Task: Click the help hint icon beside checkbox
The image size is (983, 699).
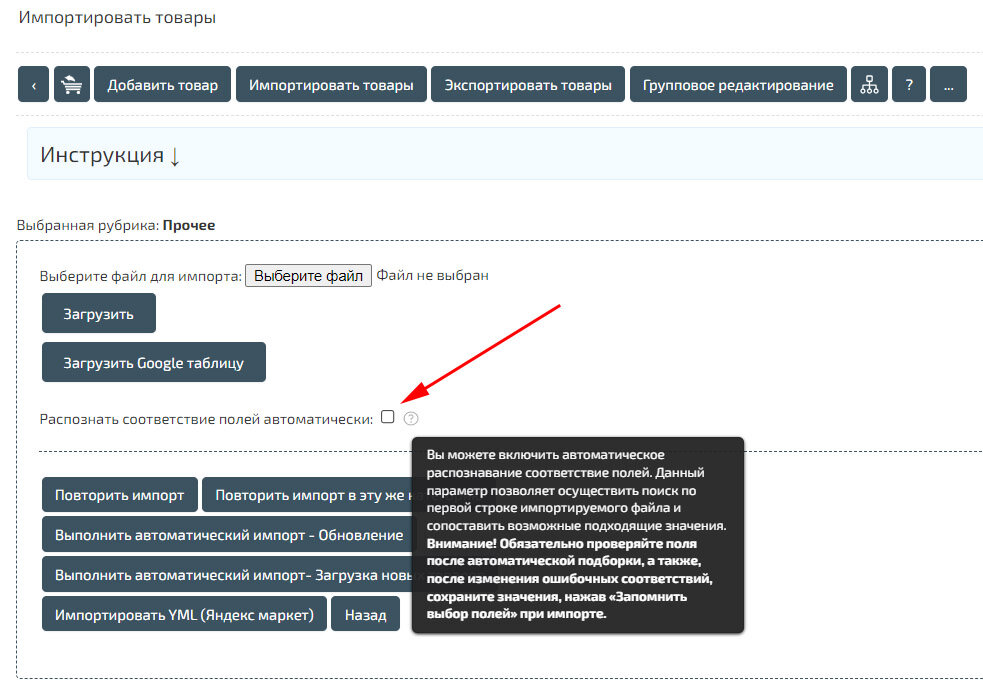Action: point(411,418)
